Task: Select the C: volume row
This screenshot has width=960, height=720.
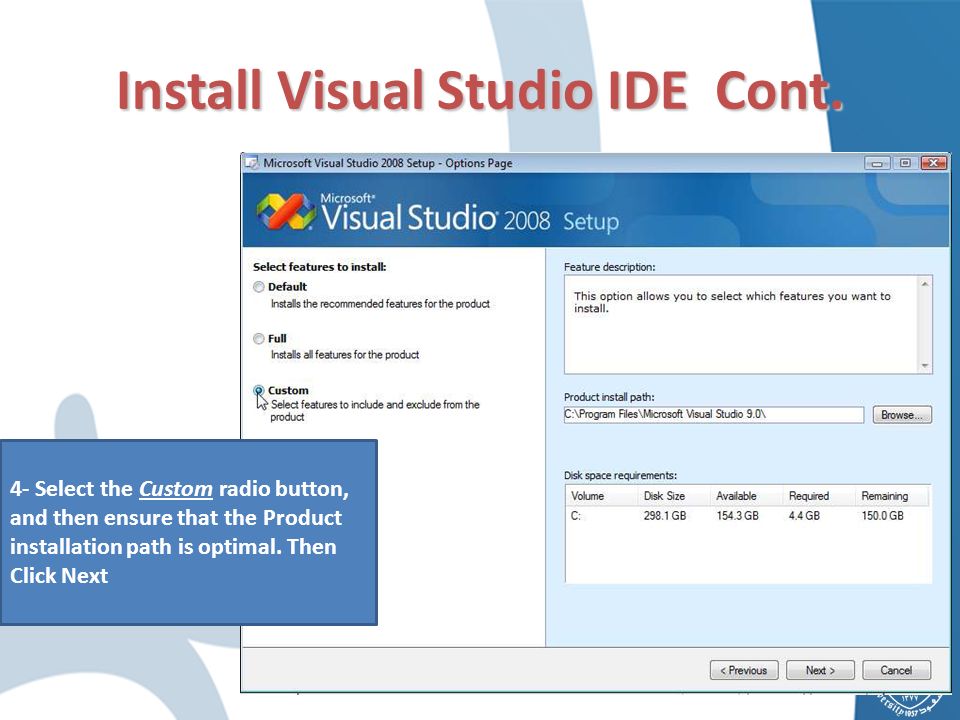Action: [x=748, y=516]
